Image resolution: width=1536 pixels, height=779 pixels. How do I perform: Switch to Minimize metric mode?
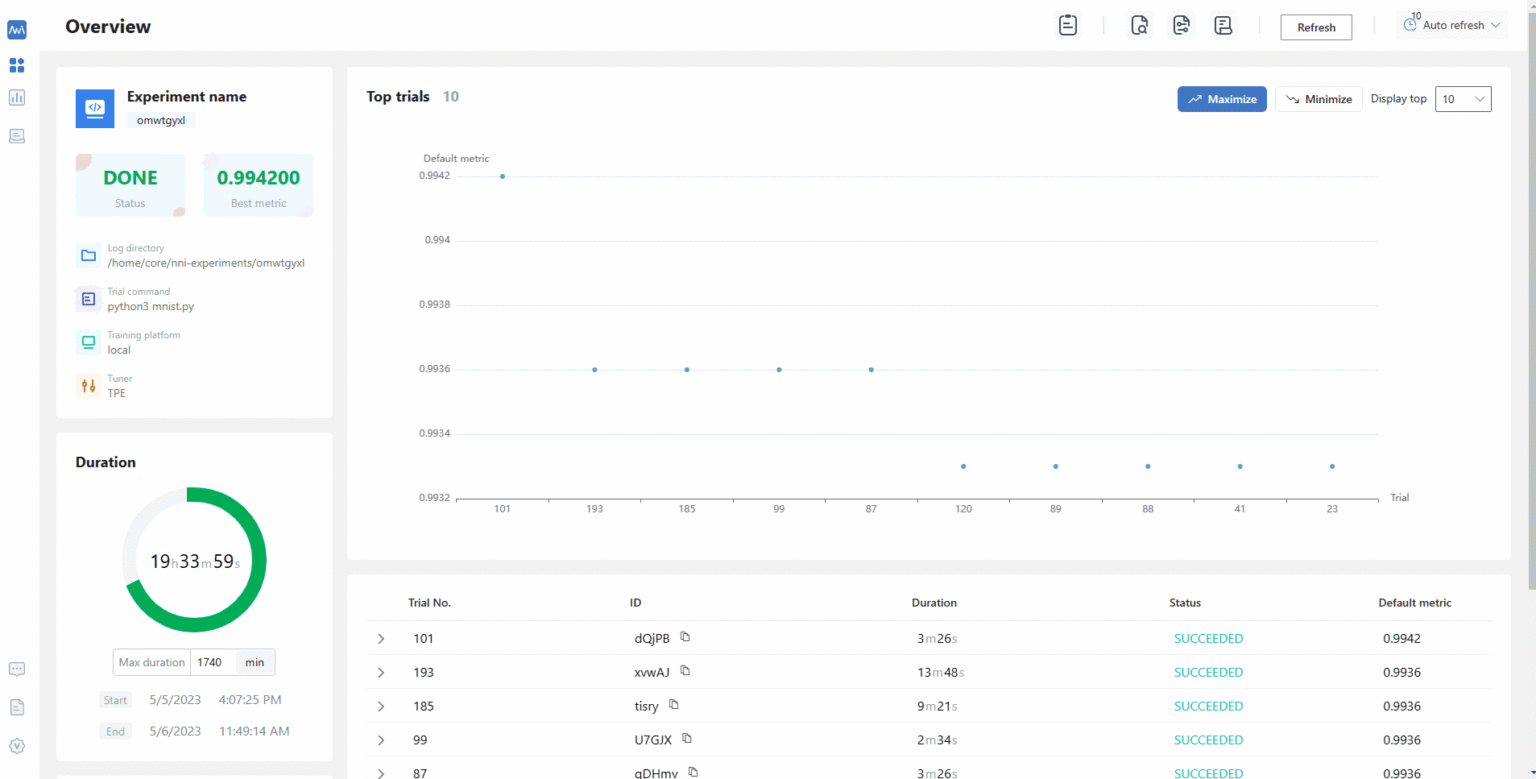point(1318,99)
